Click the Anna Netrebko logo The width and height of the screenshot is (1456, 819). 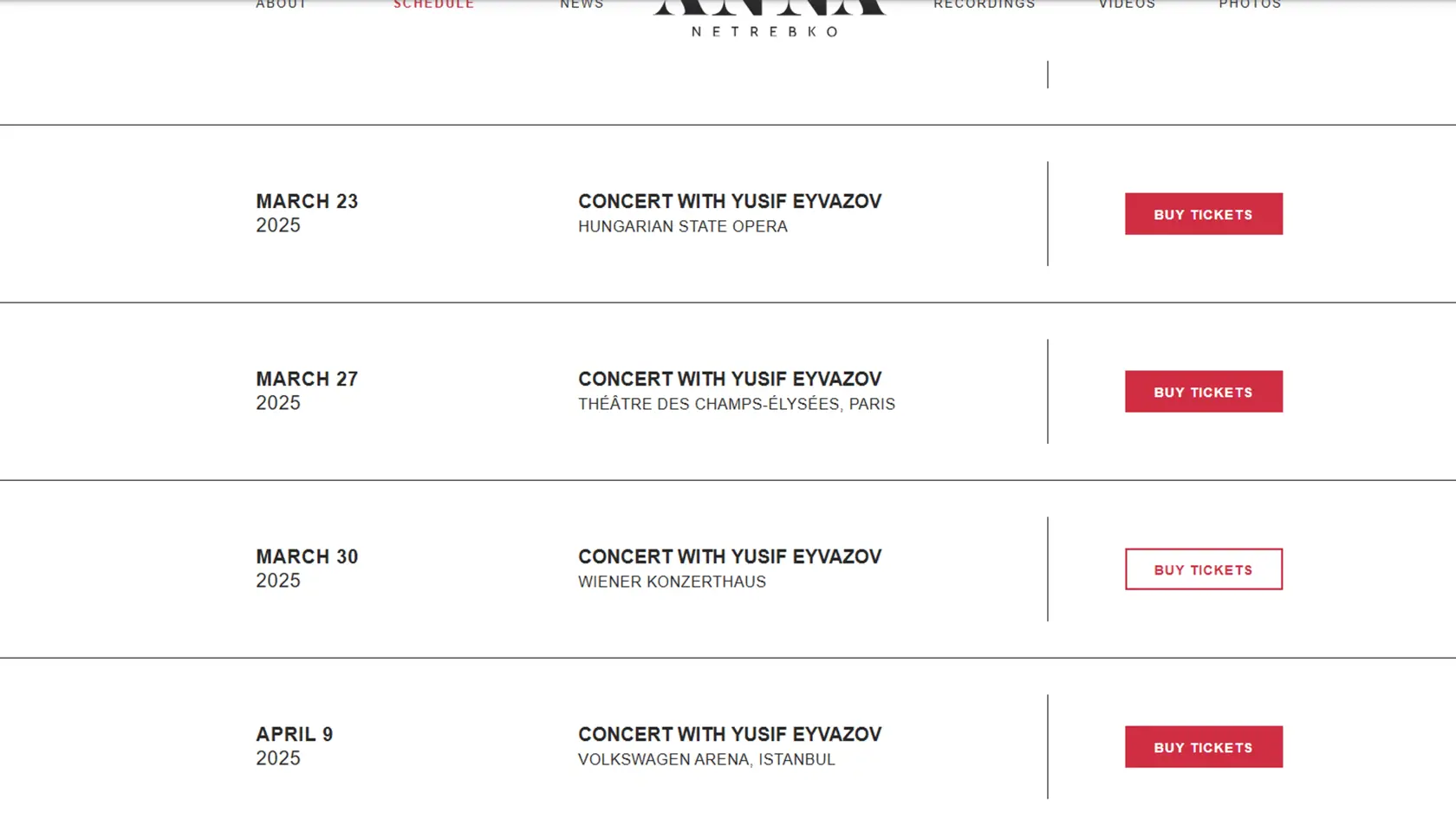pos(769,19)
